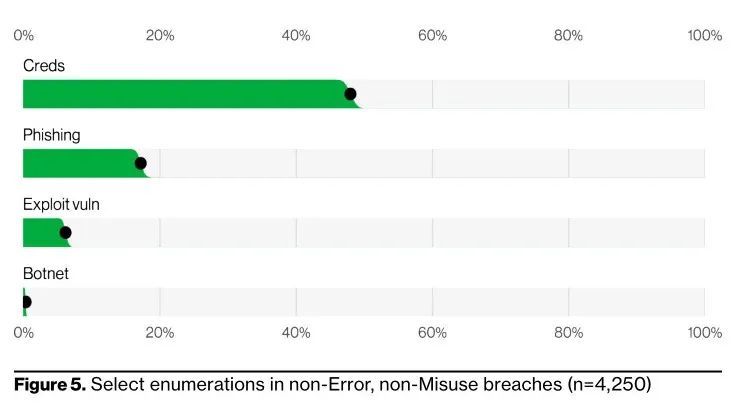Image resolution: width=746 pixels, height=417 pixels.
Task: Click the Botnet category label
Action: coord(46,274)
